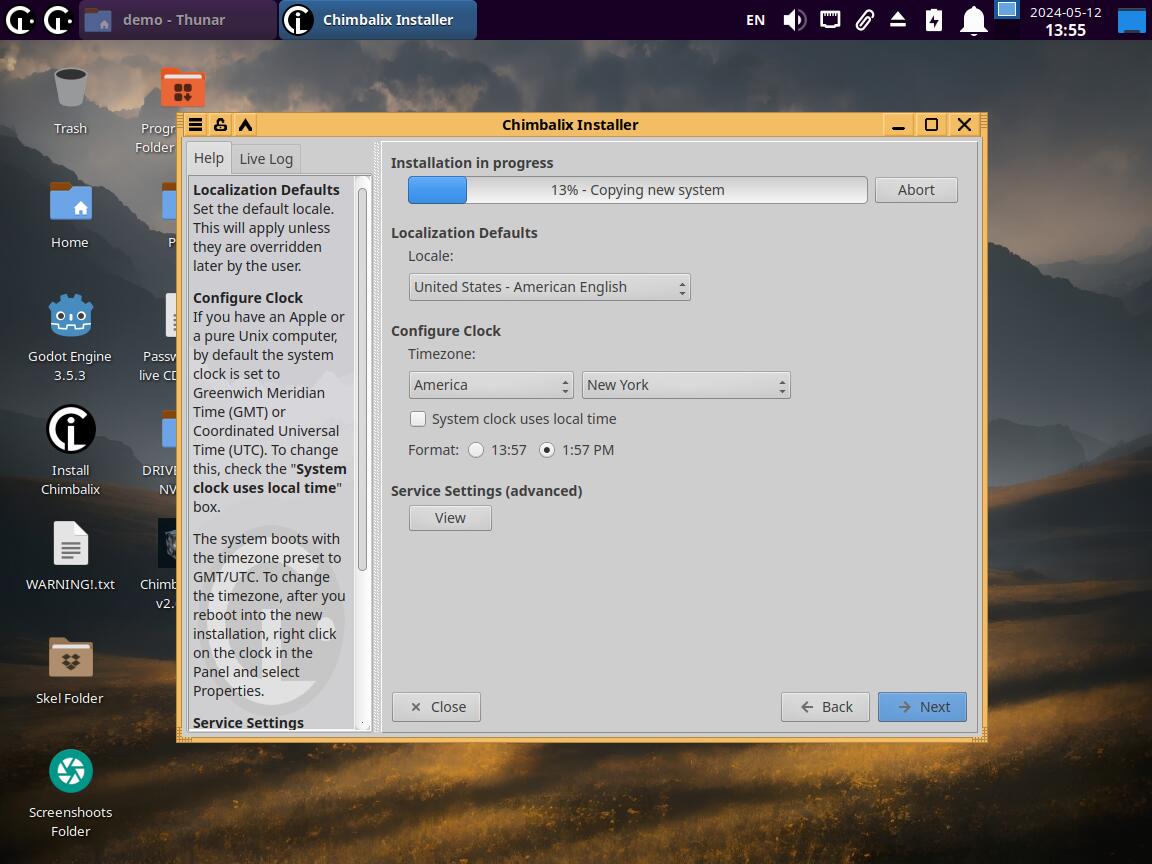Enable System clock uses local time
This screenshot has height=864, width=1152.
(x=418, y=419)
